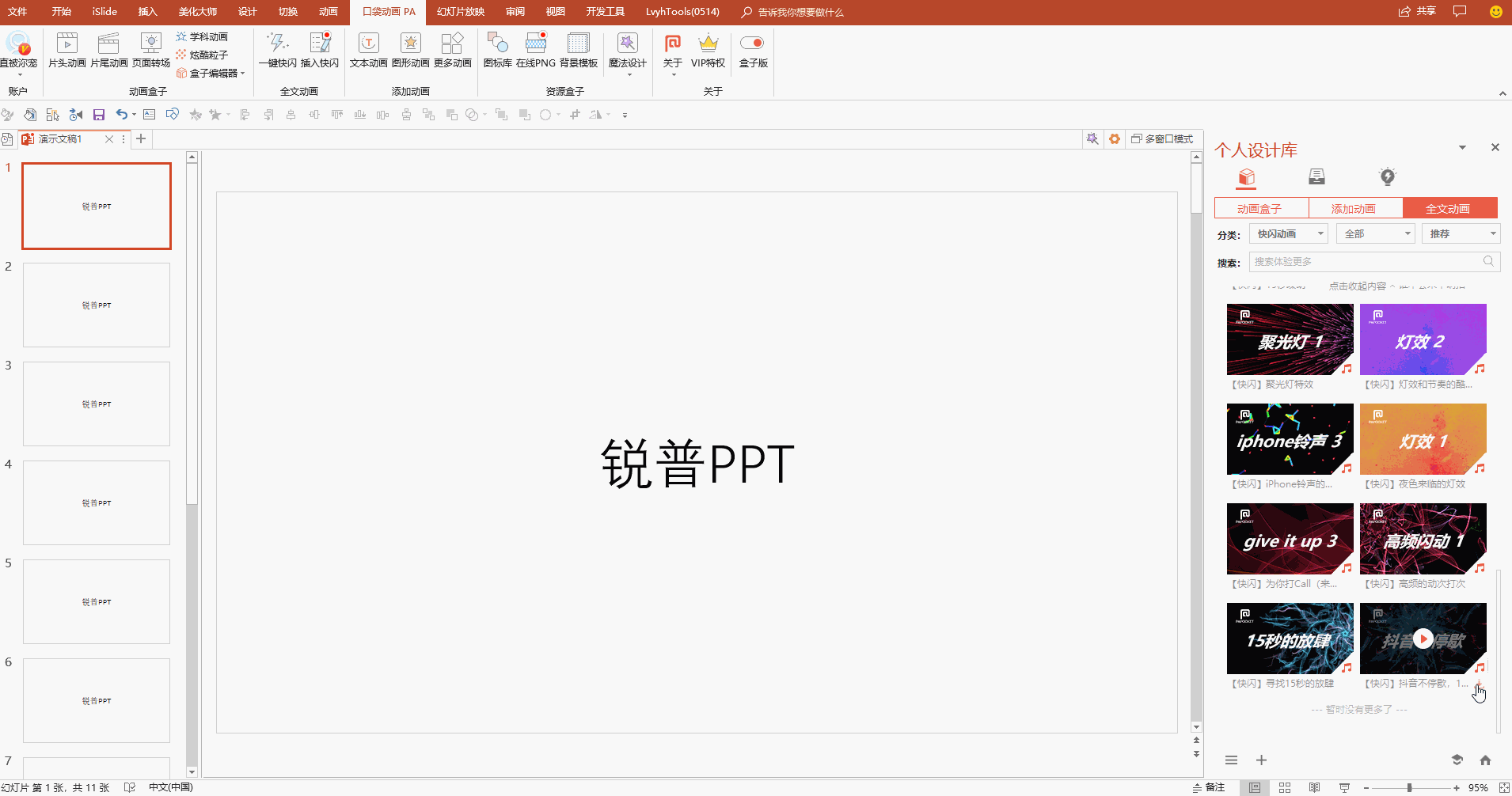This screenshot has width=1512, height=796.
Task: Choose the give it up 3 template
Action: point(1290,539)
